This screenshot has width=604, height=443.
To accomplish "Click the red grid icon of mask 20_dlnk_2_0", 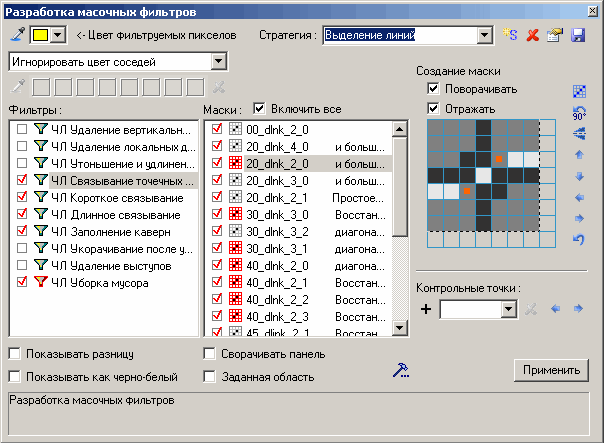I will point(235,163).
